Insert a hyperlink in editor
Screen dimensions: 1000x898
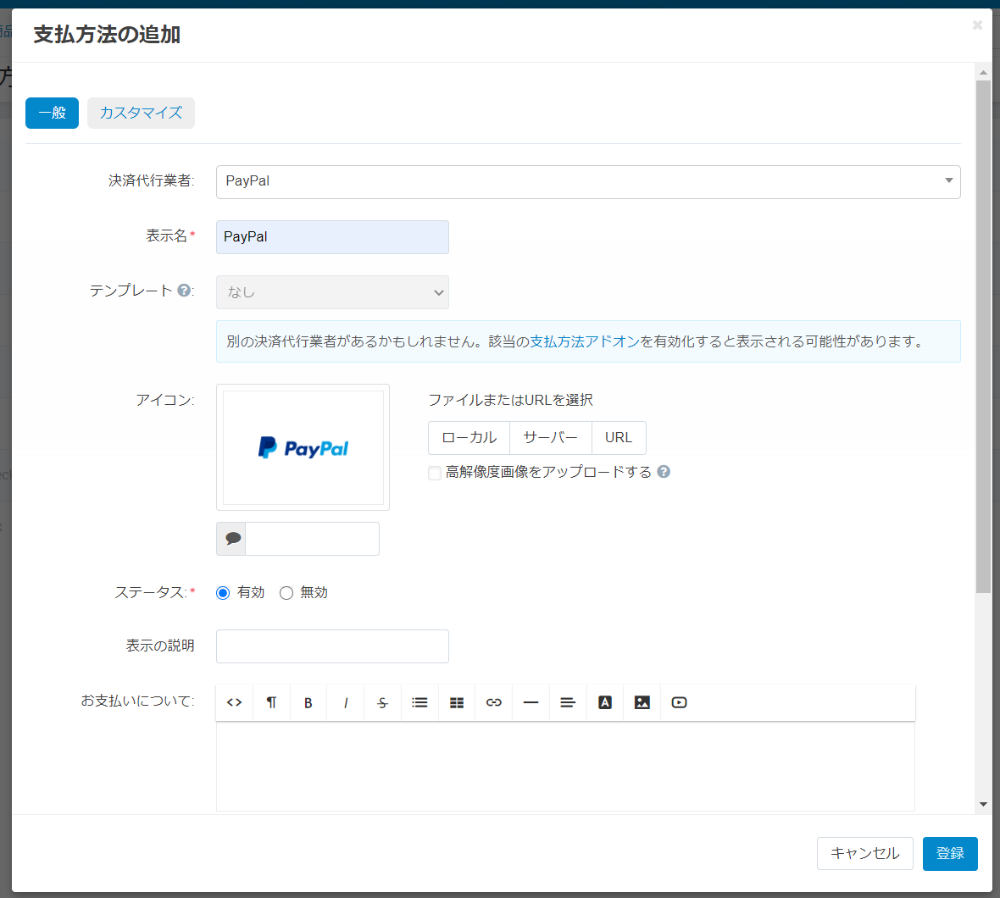tap(494, 702)
